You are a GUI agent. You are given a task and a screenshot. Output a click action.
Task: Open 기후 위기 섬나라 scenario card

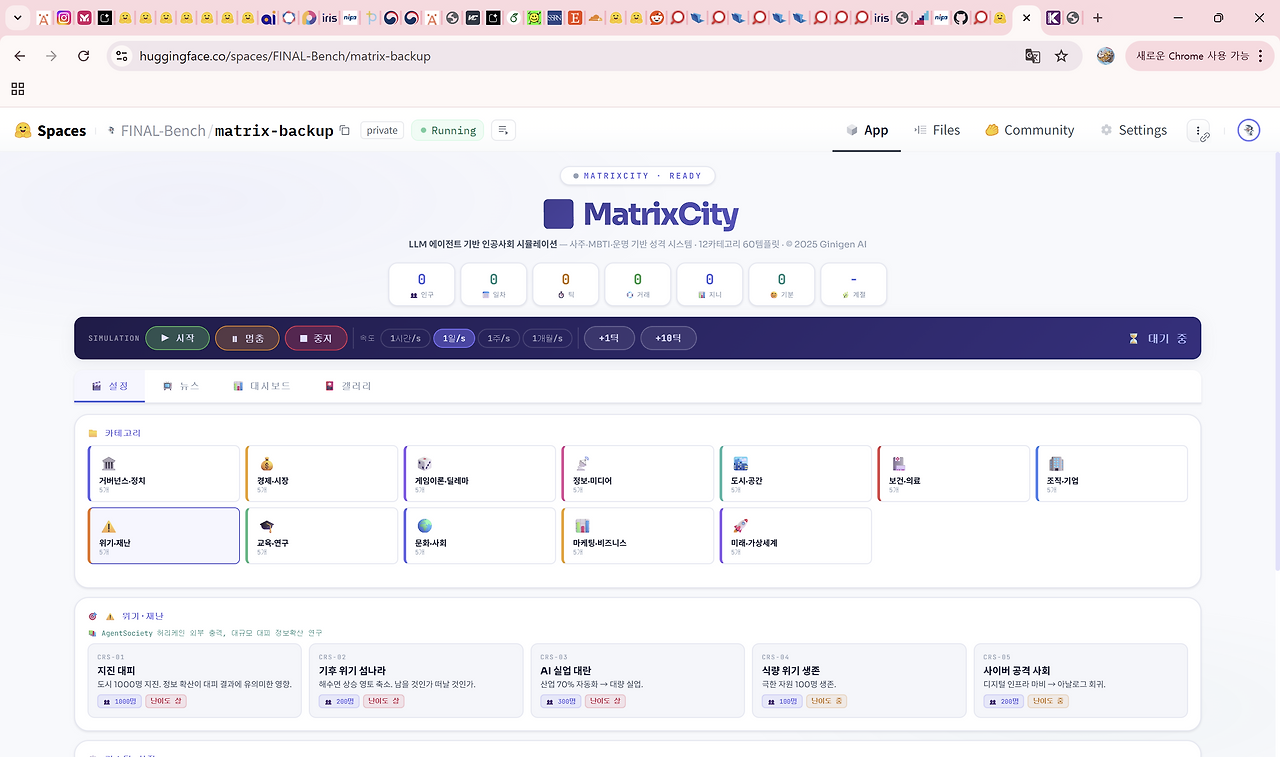[416, 680]
